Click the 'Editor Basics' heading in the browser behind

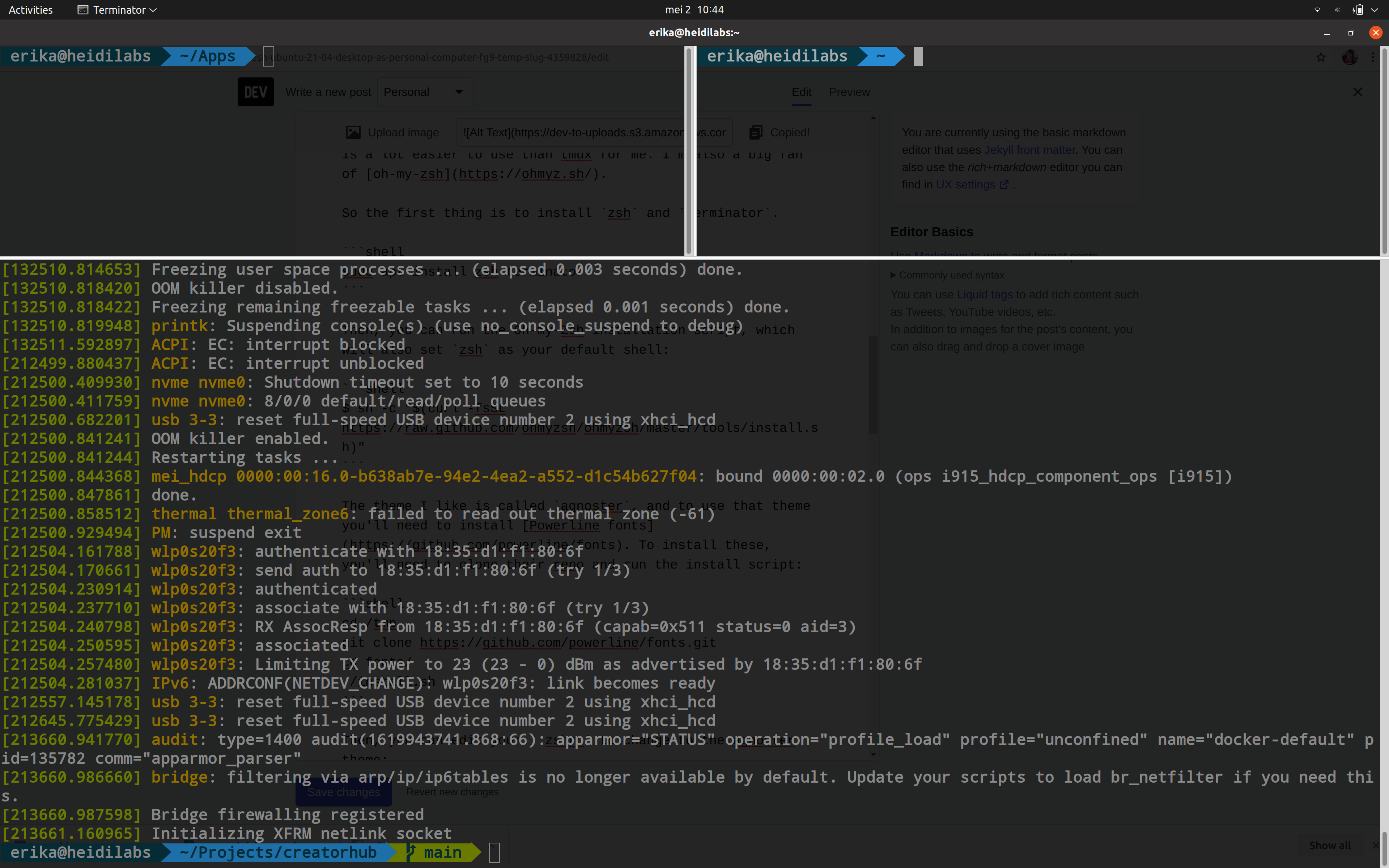coord(931,232)
